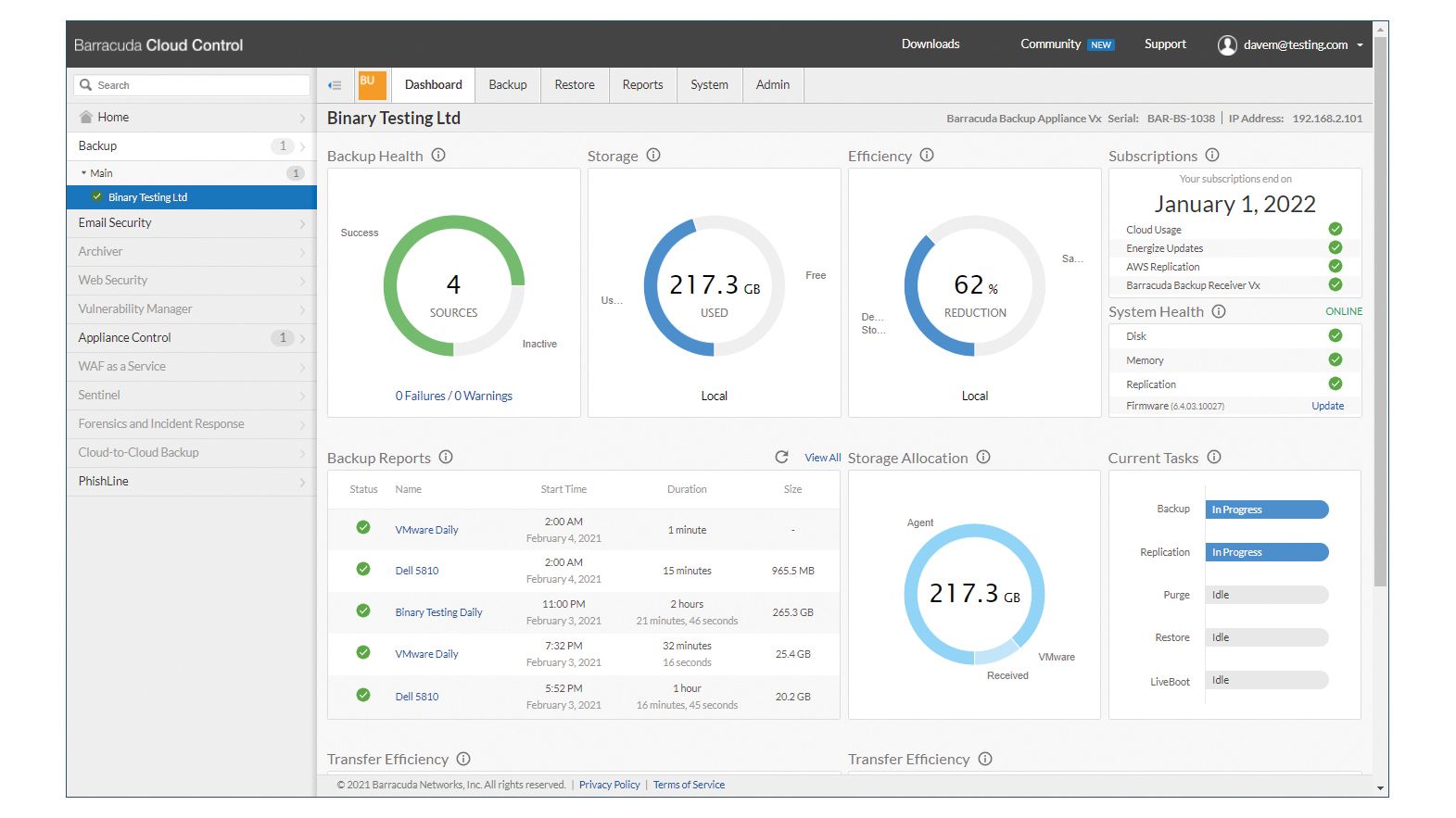Open the Backup Health info icon
The height and width of the screenshot is (818, 1456).
(x=438, y=156)
